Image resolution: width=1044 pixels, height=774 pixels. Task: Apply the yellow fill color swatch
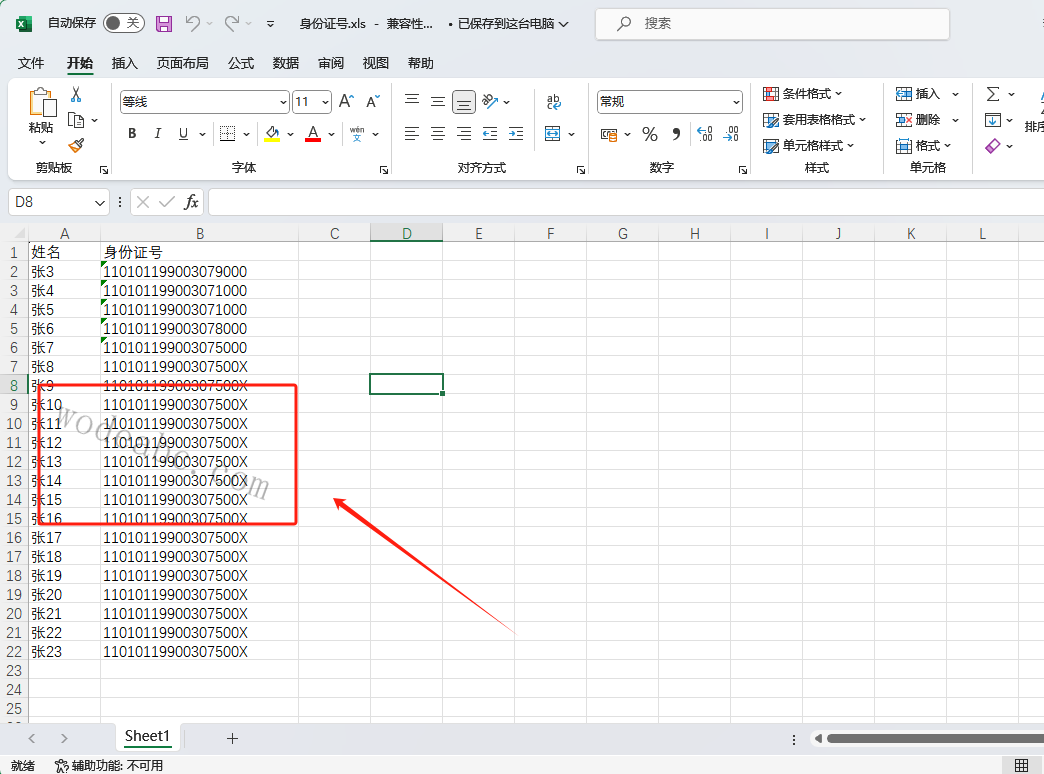click(x=272, y=134)
